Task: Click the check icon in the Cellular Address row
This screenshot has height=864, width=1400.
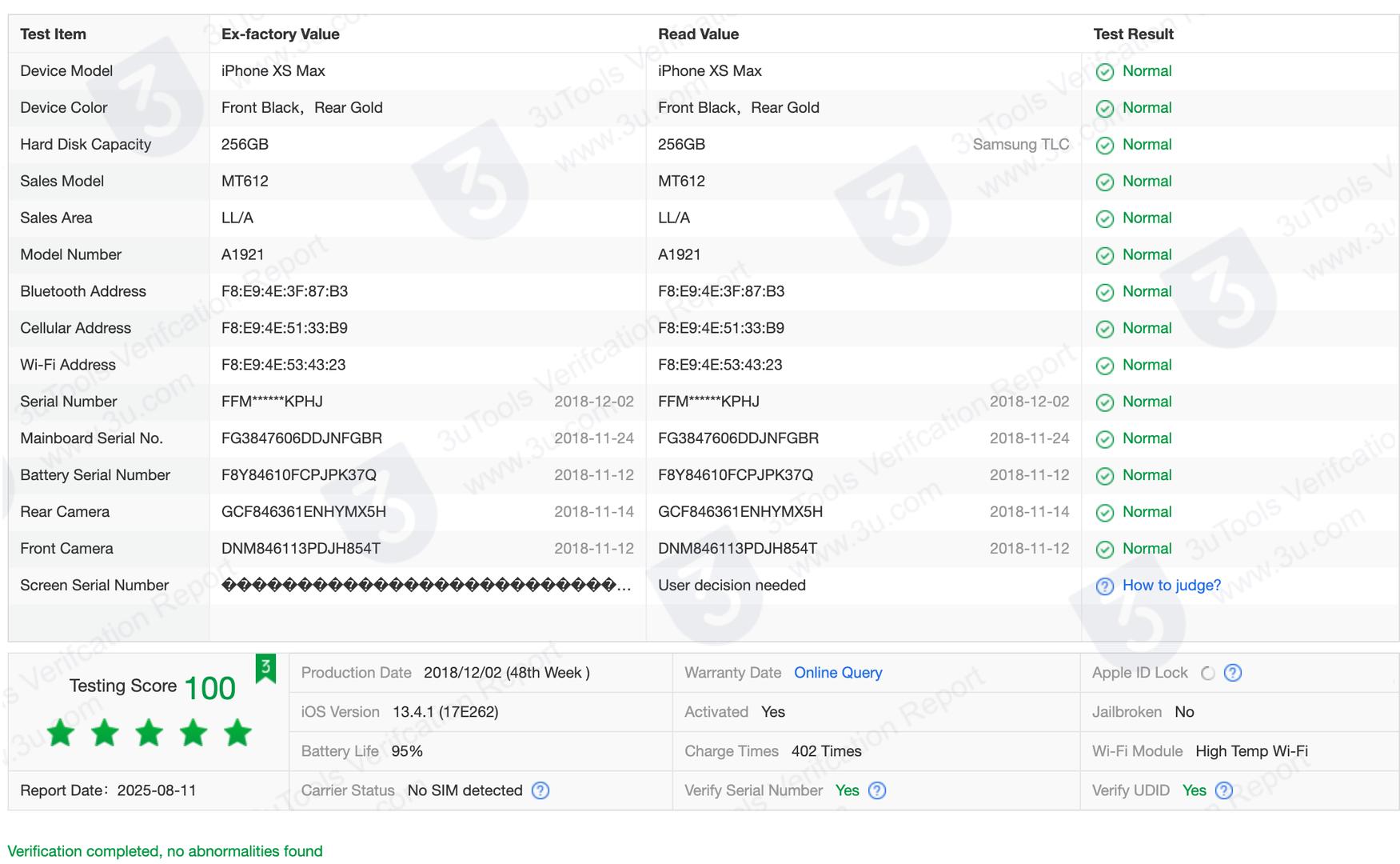Action: [x=1104, y=330]
